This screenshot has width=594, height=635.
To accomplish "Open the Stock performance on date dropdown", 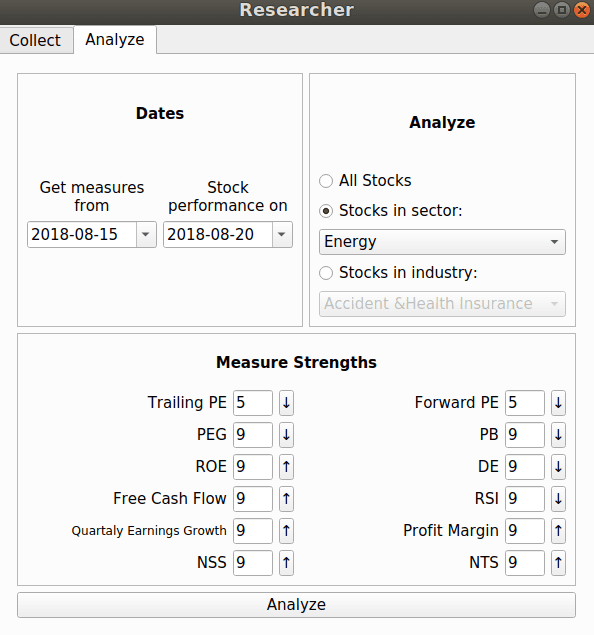I will 282,234.
